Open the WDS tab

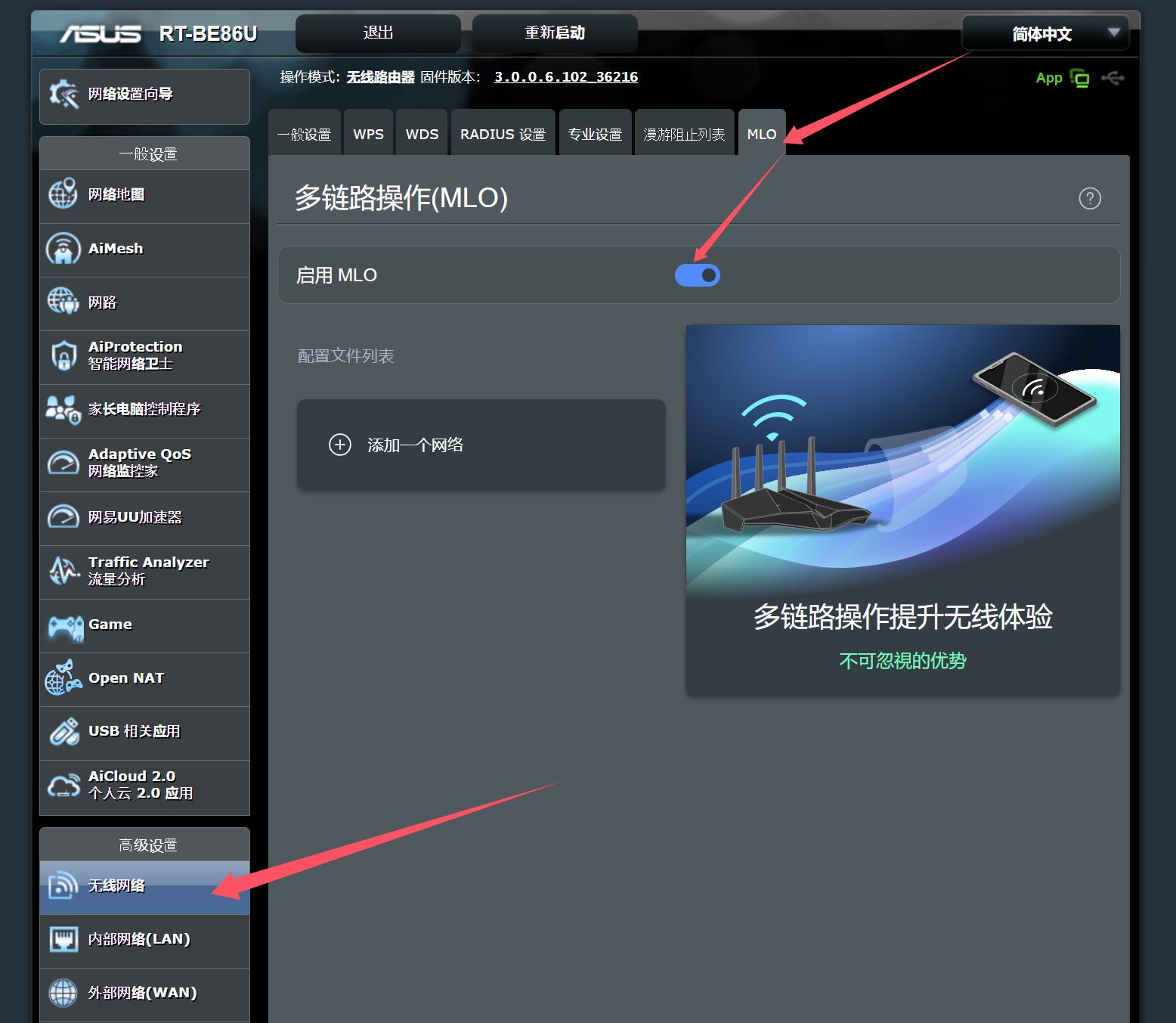422,134
